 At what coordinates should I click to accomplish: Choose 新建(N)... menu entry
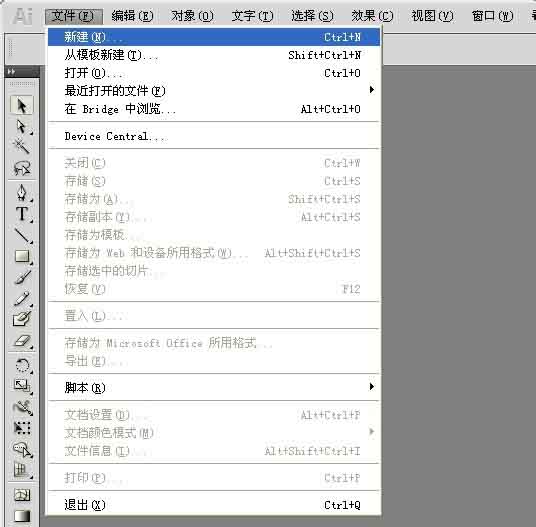[214, 37]
